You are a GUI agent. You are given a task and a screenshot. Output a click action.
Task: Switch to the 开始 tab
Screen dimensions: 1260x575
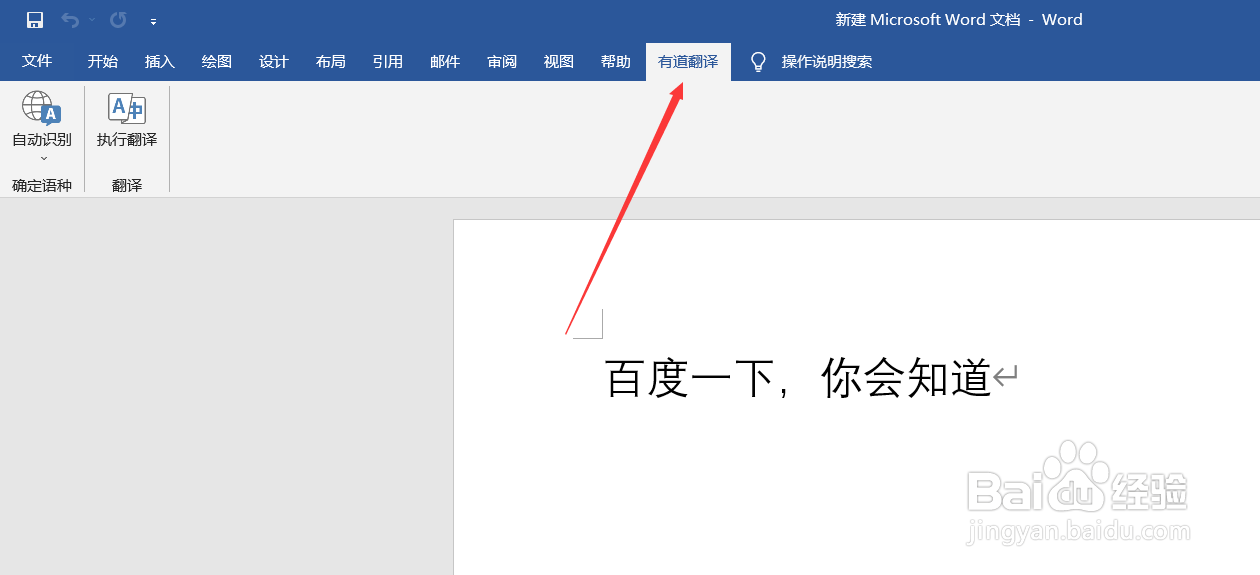click(x=102, y=61)
